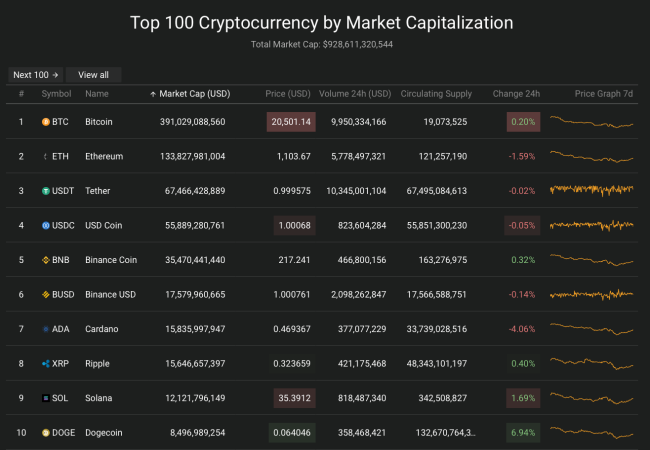Viewport: 650px width, 450px height.
Task: Click the BTC symbol text
Action: coord(60,122)
